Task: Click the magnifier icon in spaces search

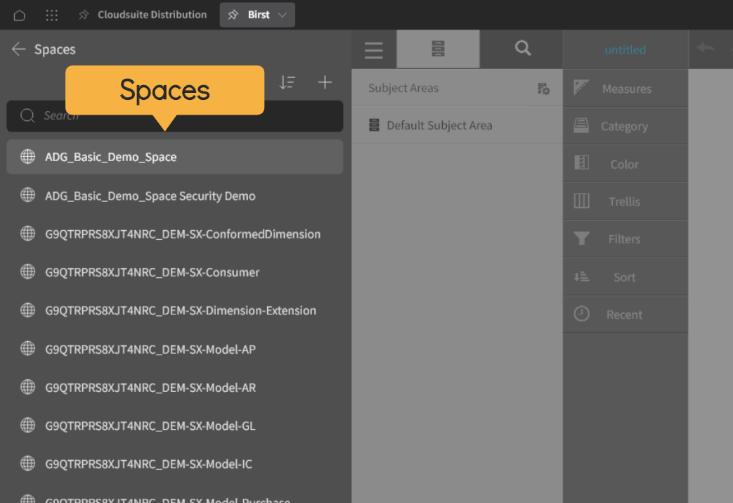Action: pyautogui.click(x=28, y=115)
